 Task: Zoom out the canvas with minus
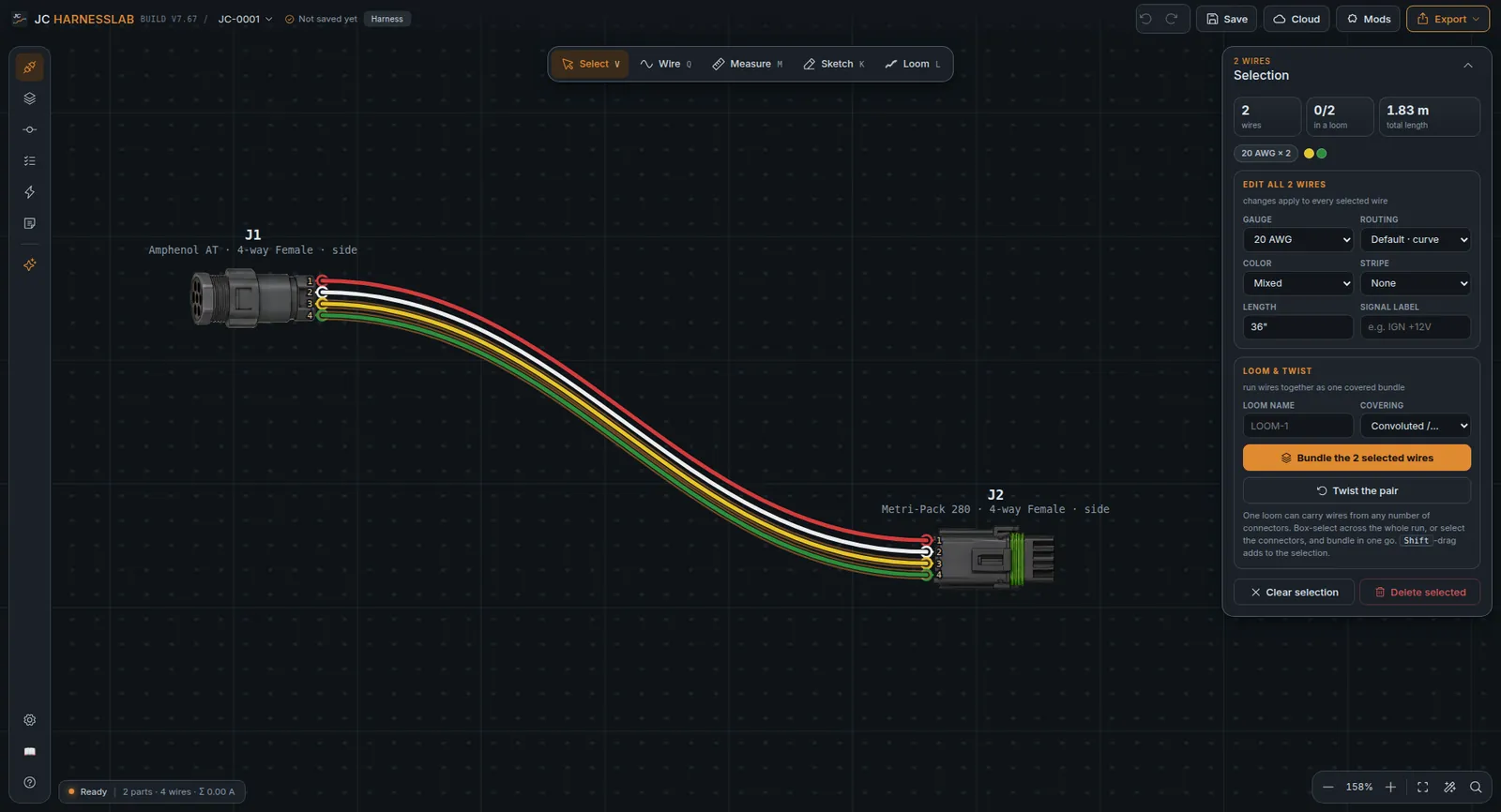1327,788
